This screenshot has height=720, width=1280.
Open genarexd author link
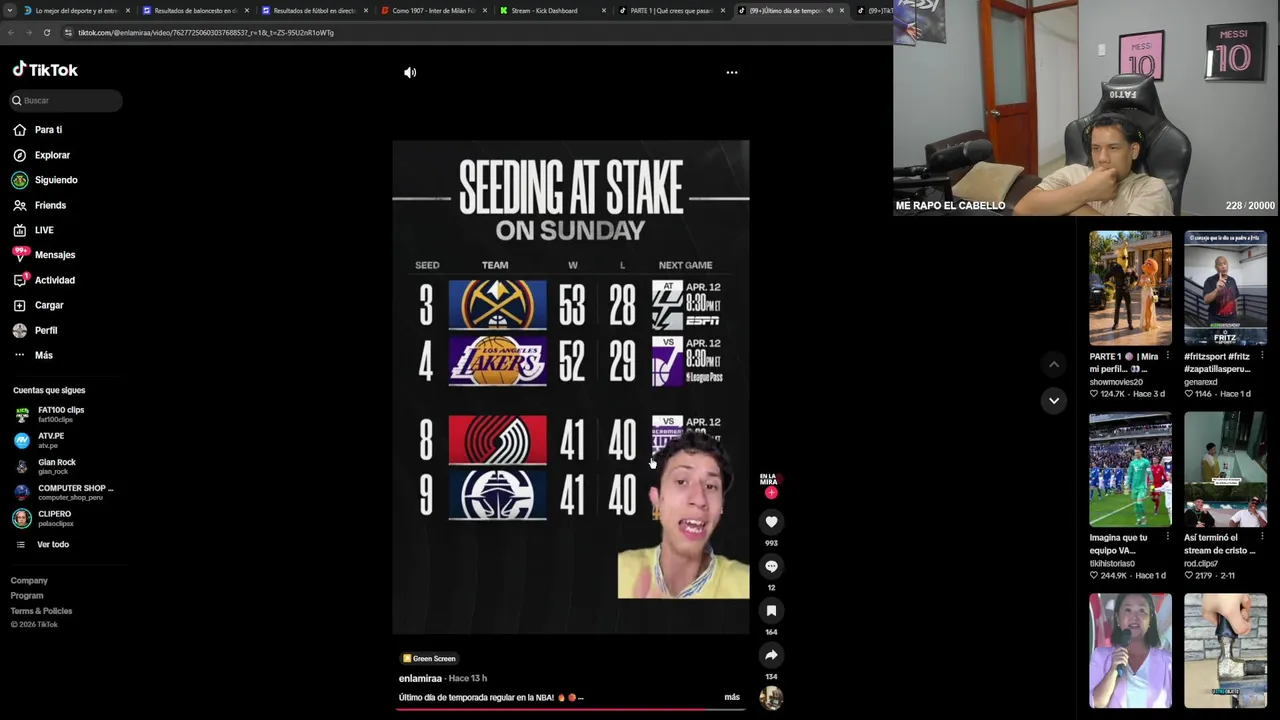click(x=1201, y=382)
